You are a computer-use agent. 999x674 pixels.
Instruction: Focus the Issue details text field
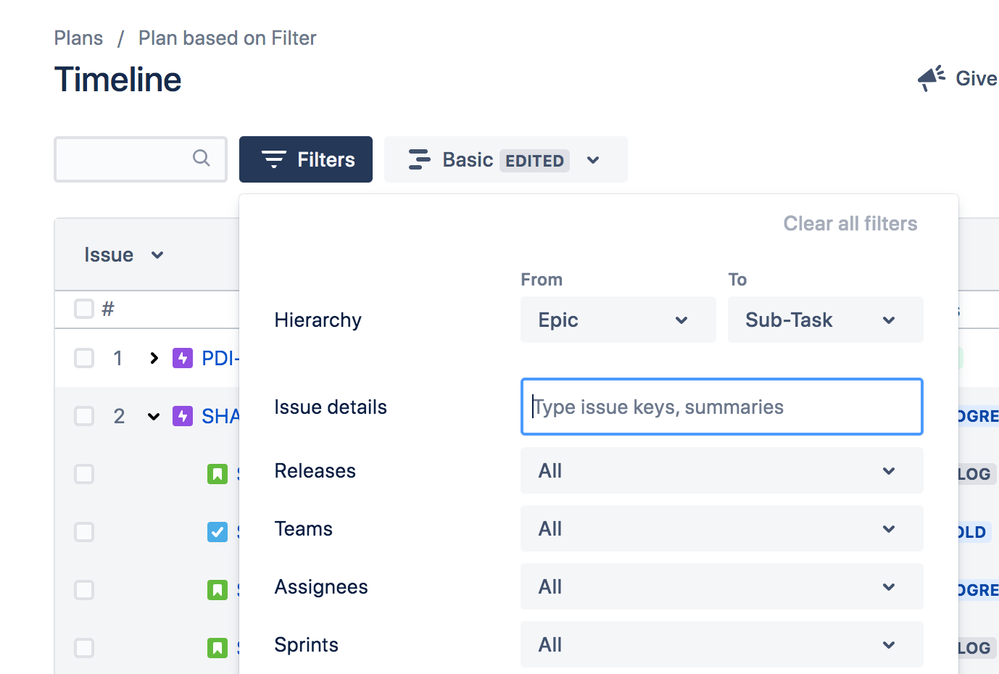pos(721,407)
